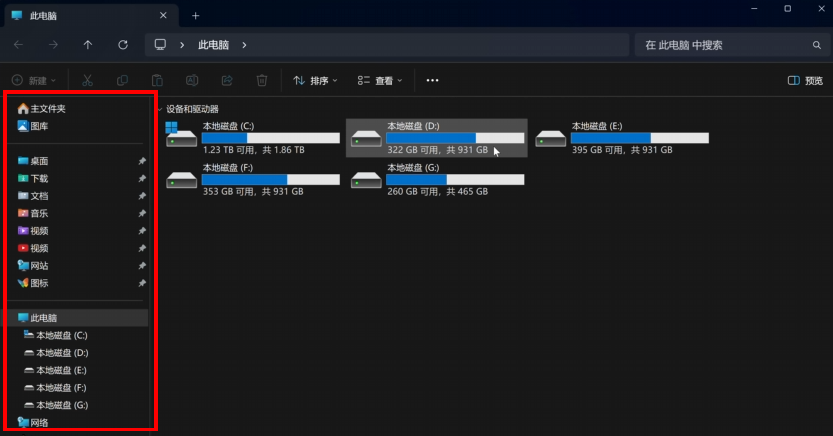This screenshot has height=436, width=833.
Task: Click the monitor icon in address bar
Action: pos(160,45)
